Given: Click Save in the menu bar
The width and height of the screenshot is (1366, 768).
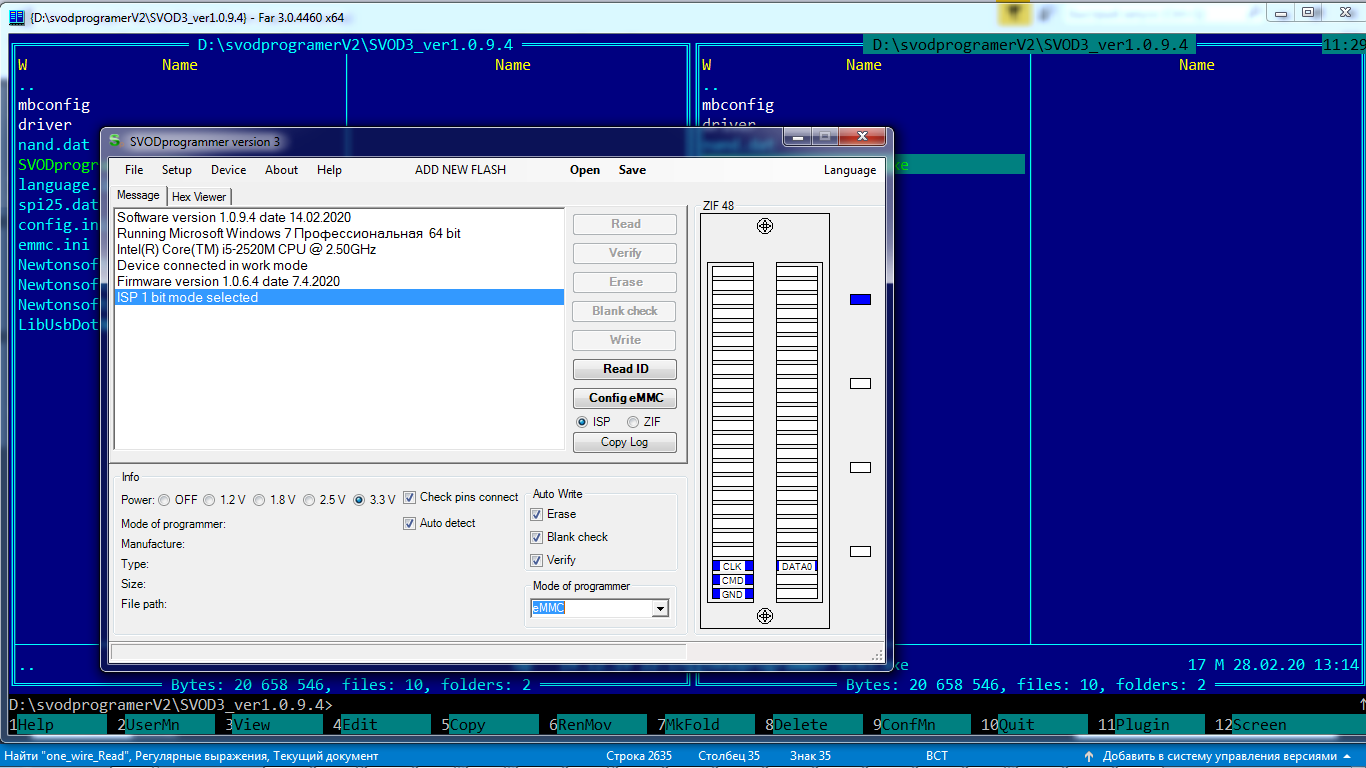Looking at the screenshot, I should point(632,170).
